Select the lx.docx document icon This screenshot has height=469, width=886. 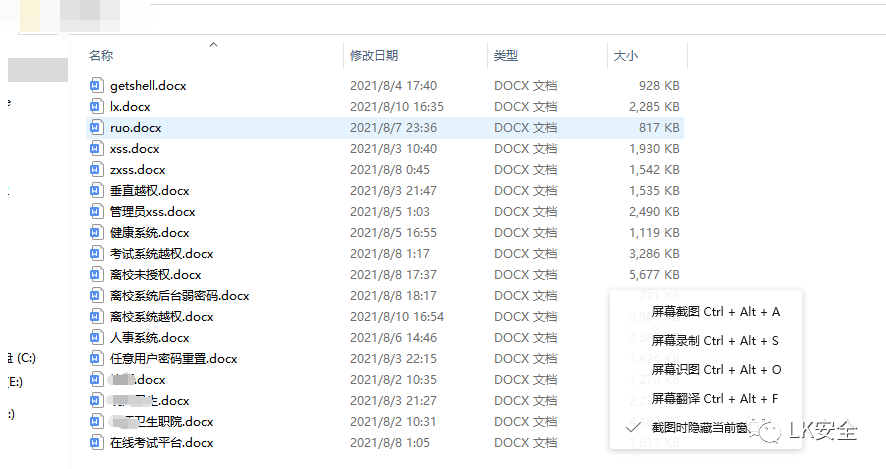pyautogui.click(x=96, y=107)
